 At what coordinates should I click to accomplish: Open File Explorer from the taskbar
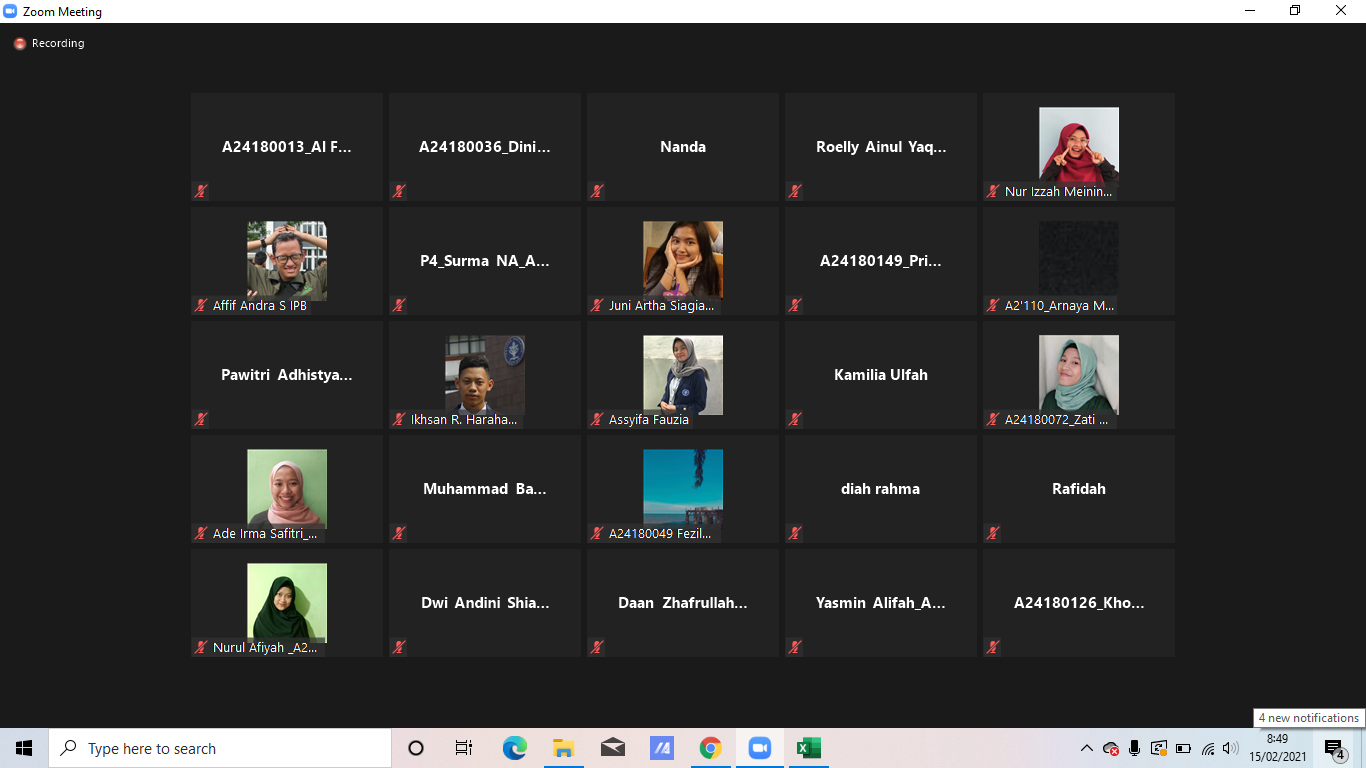[563, 748]
